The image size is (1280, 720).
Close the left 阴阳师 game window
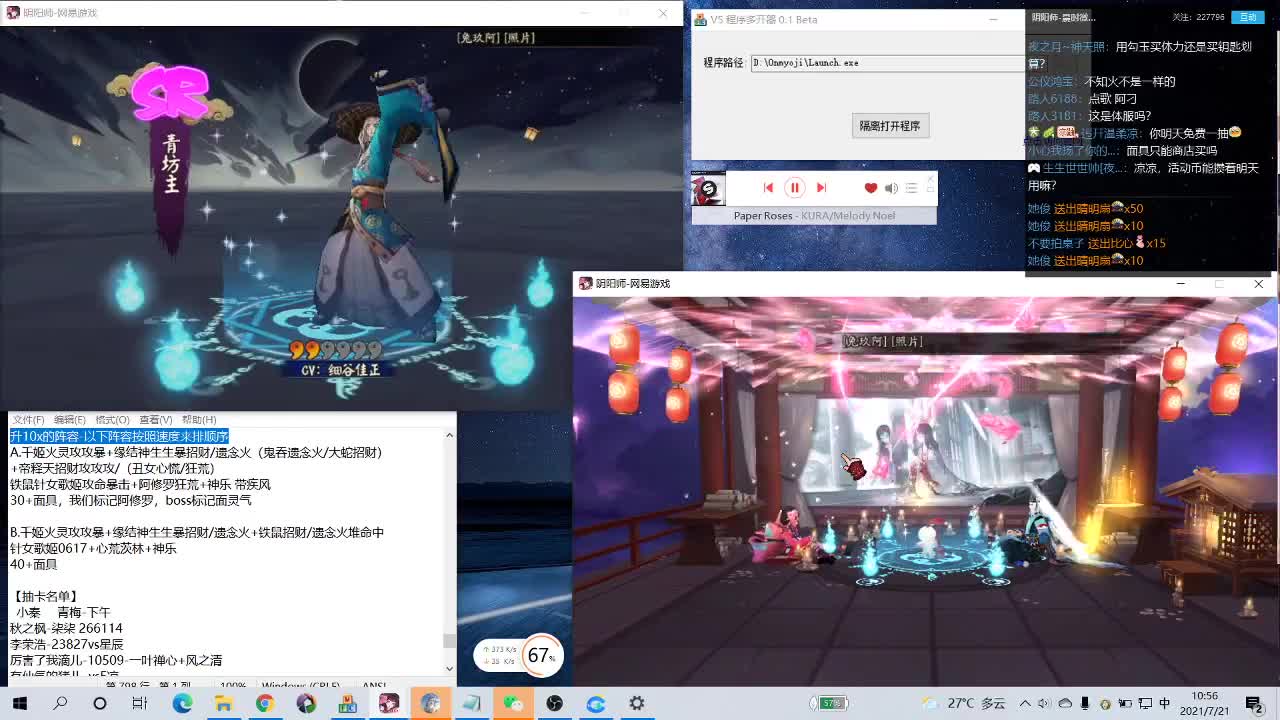coord(662,13)
